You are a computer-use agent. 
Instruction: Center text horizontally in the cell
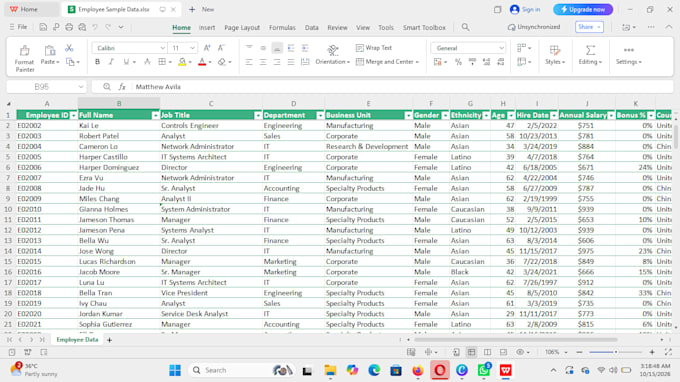pos(263,62)
